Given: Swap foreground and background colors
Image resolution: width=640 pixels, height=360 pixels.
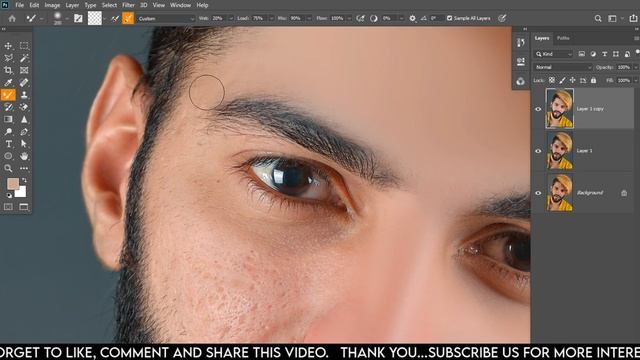Looking at the screenshot, I should point(24,180).
